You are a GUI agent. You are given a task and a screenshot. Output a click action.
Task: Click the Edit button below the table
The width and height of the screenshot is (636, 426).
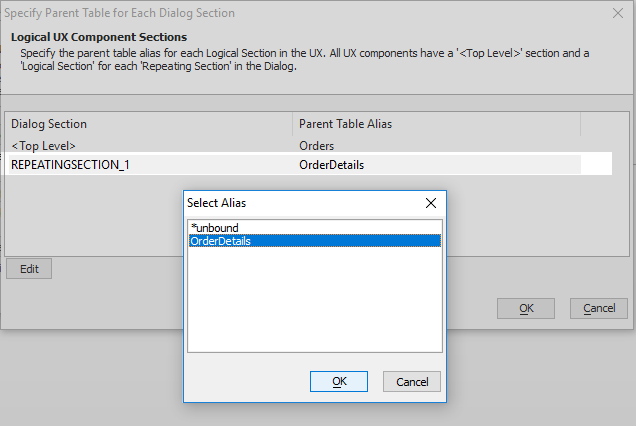click(29, 269)
